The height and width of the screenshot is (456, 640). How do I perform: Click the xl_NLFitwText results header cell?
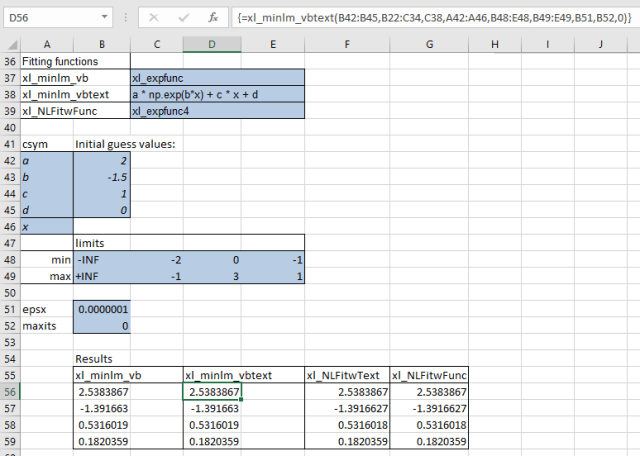(346, 376)
